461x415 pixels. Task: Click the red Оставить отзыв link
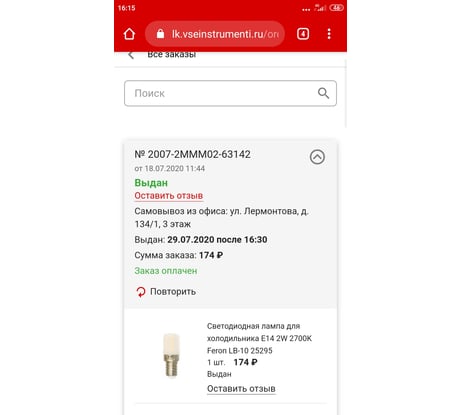169,196
